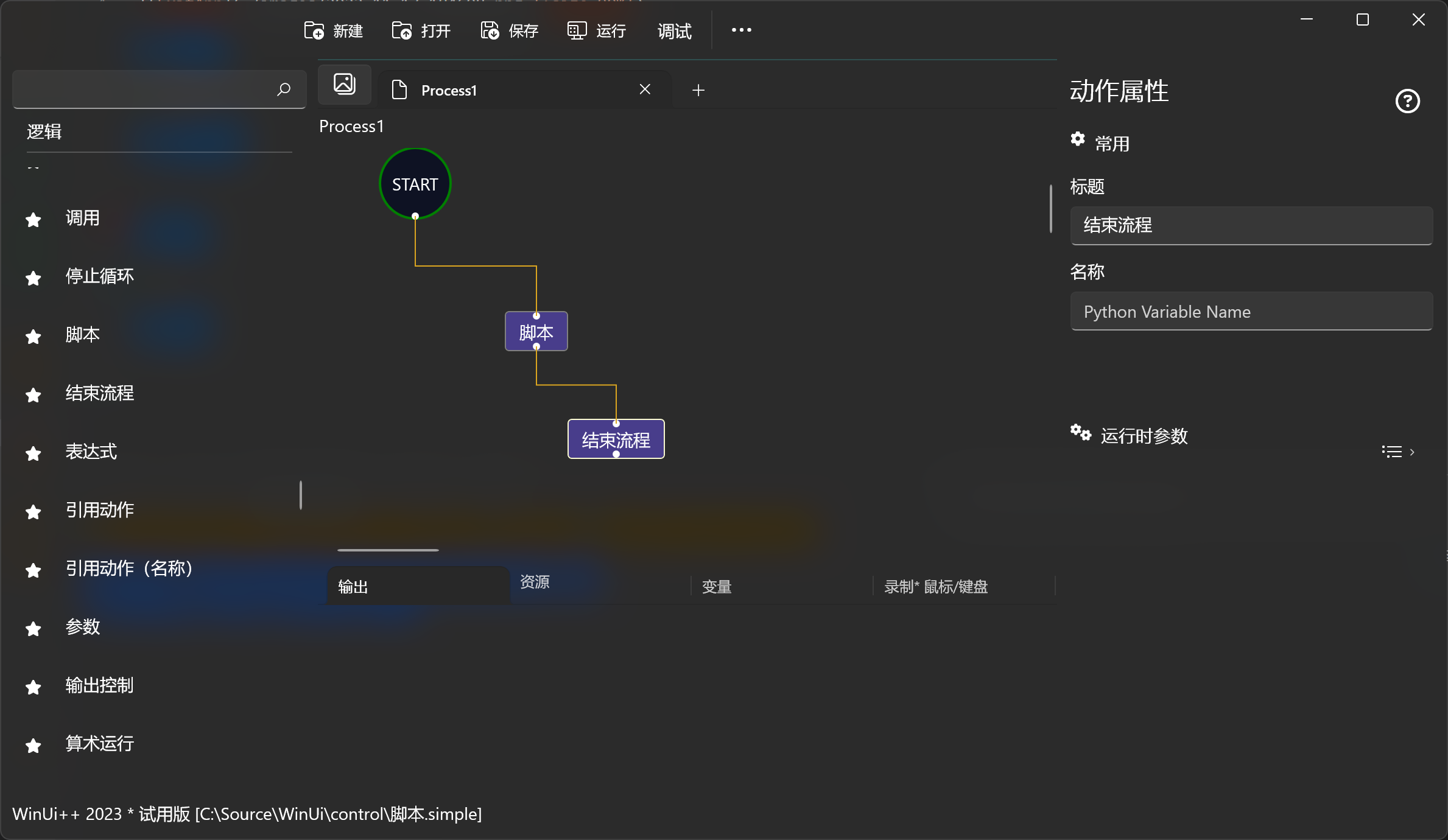Click the Python Variable Name input field
1448x840 pixels.
(x=1251, y=312)
